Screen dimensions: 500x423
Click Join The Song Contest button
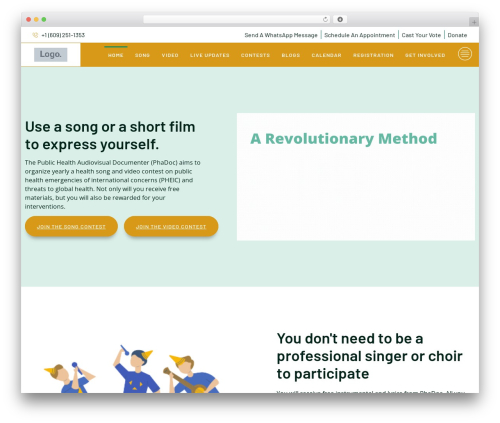pos(71,226)
